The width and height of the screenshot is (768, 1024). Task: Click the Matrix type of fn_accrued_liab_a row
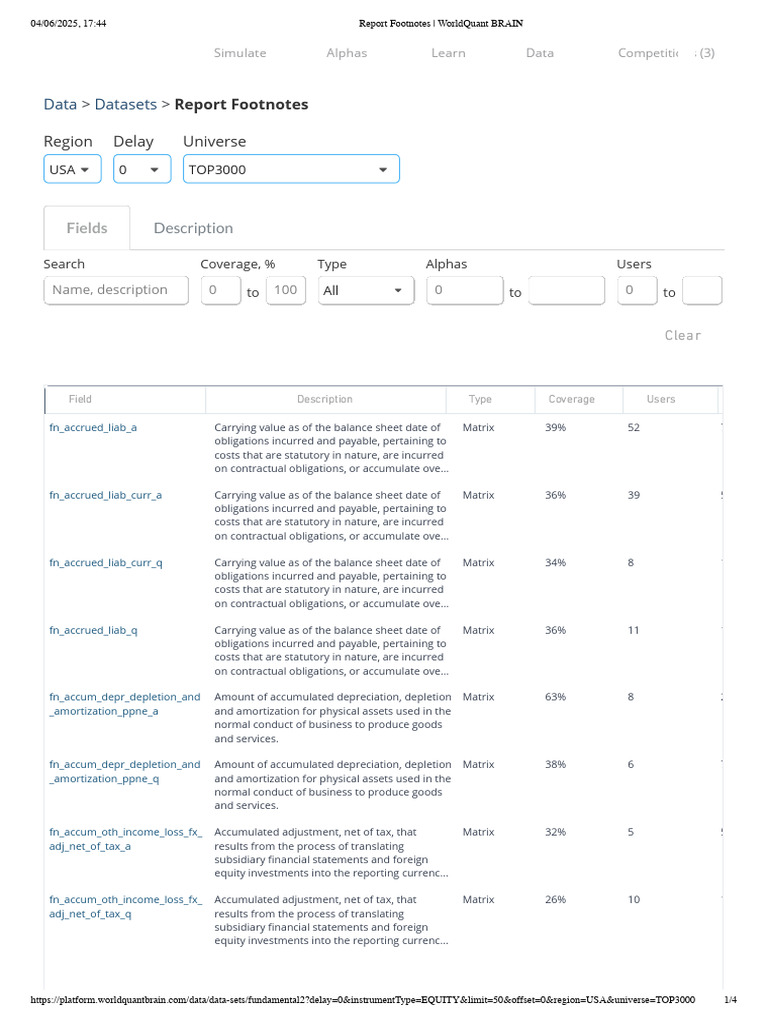tap(479, 428)
